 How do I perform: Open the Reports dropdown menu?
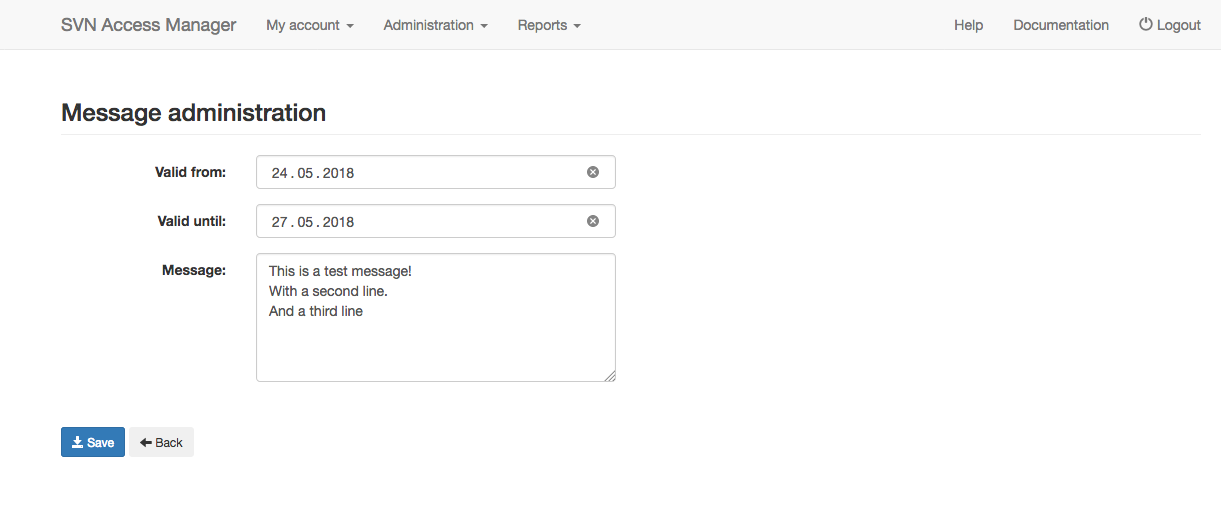coord(549,25)
